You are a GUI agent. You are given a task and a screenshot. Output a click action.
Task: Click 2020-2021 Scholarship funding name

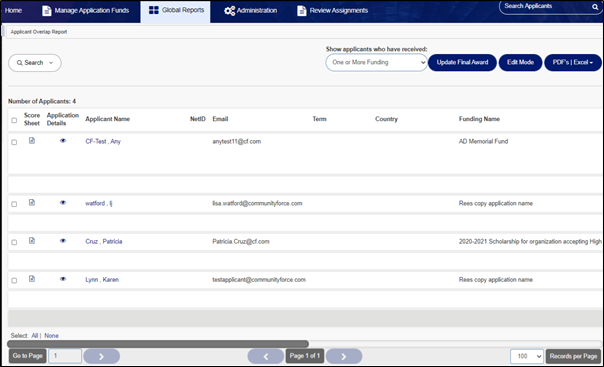[530, 241]
